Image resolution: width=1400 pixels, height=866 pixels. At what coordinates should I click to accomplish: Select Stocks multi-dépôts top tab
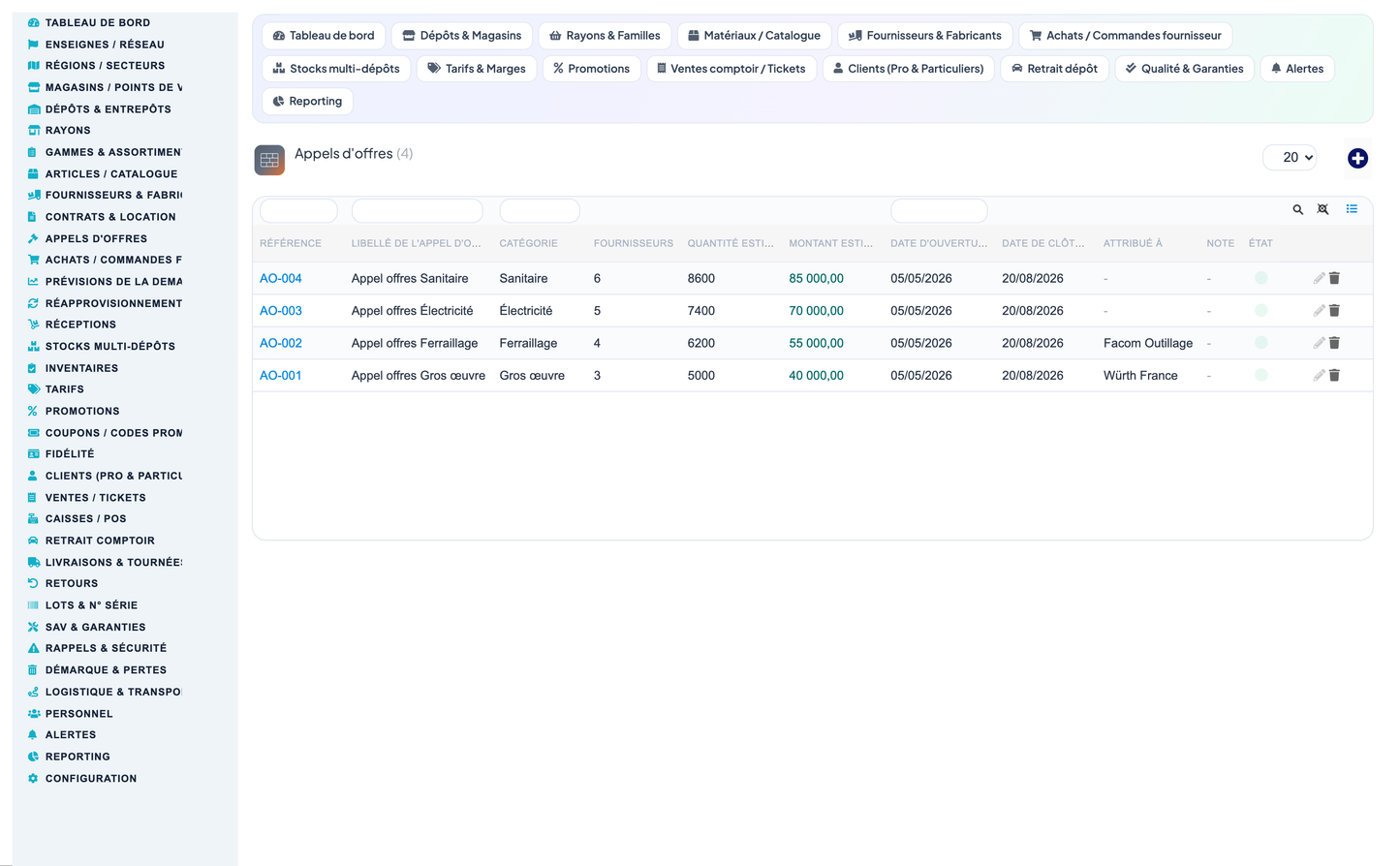click(336, 69)
